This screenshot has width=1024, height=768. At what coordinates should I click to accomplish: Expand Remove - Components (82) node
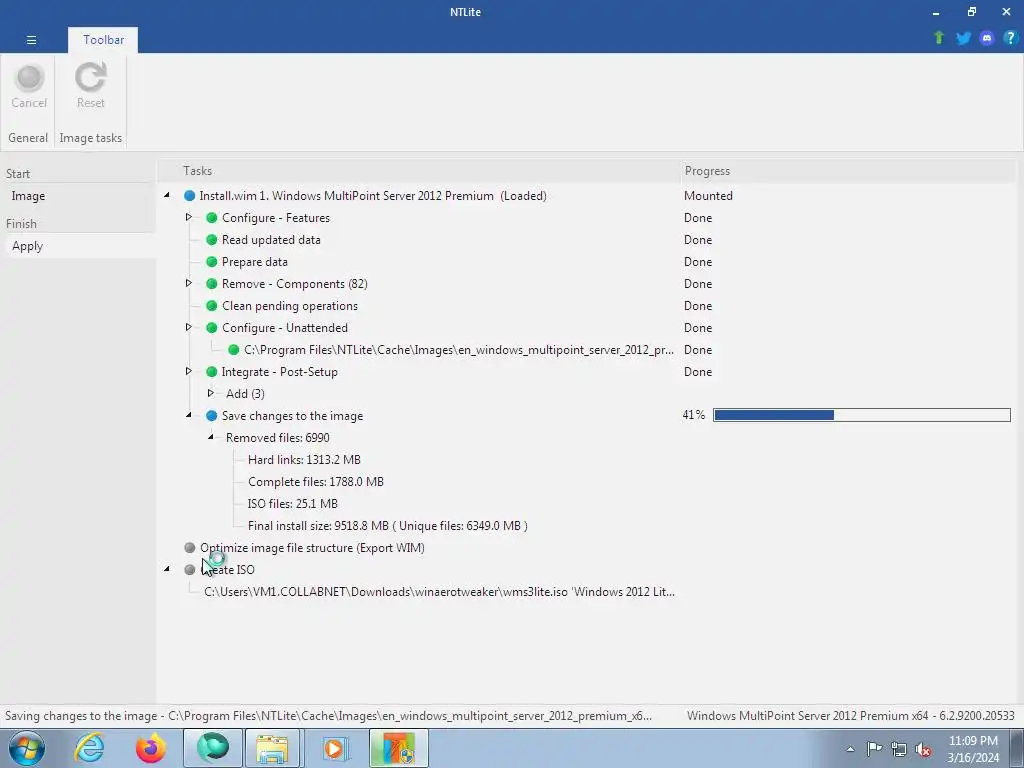tap(189, 283)
